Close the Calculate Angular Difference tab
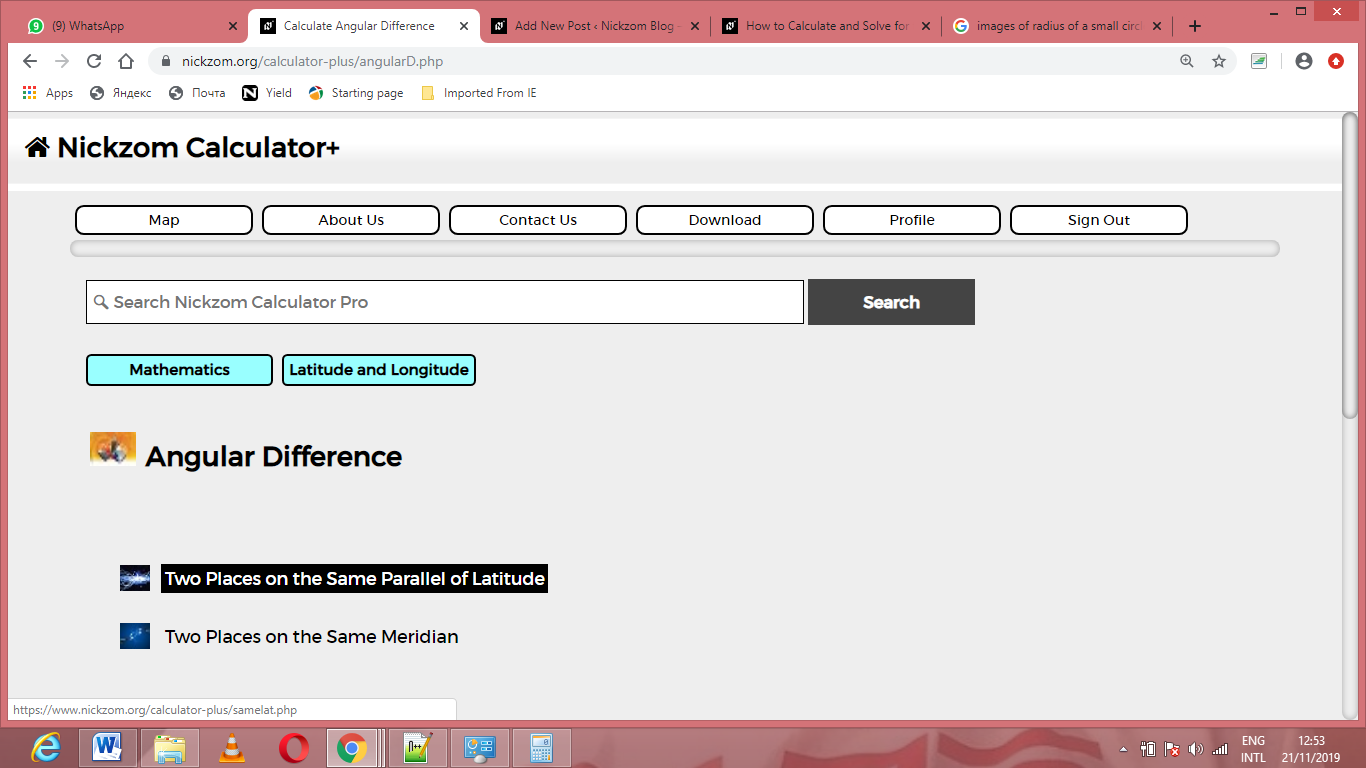 coord(464,26)
